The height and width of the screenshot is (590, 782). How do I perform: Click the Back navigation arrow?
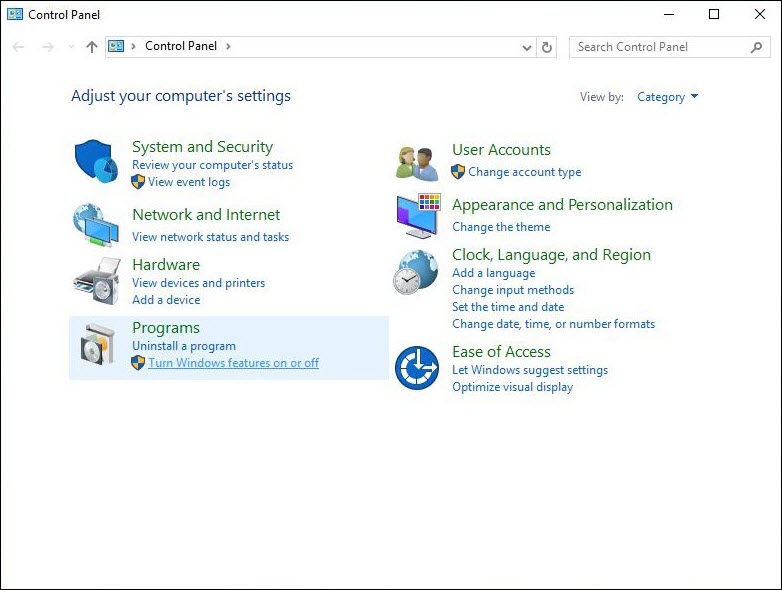tap(18, 47)
